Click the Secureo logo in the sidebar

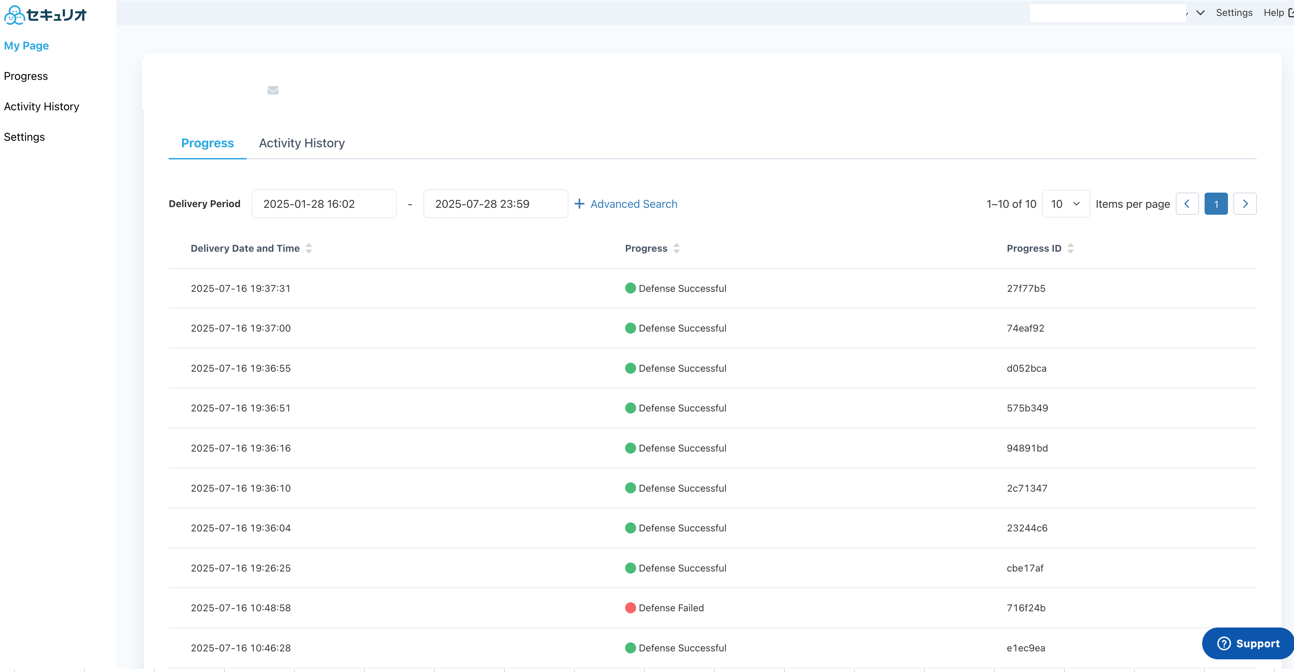click(x=46, y=15)
